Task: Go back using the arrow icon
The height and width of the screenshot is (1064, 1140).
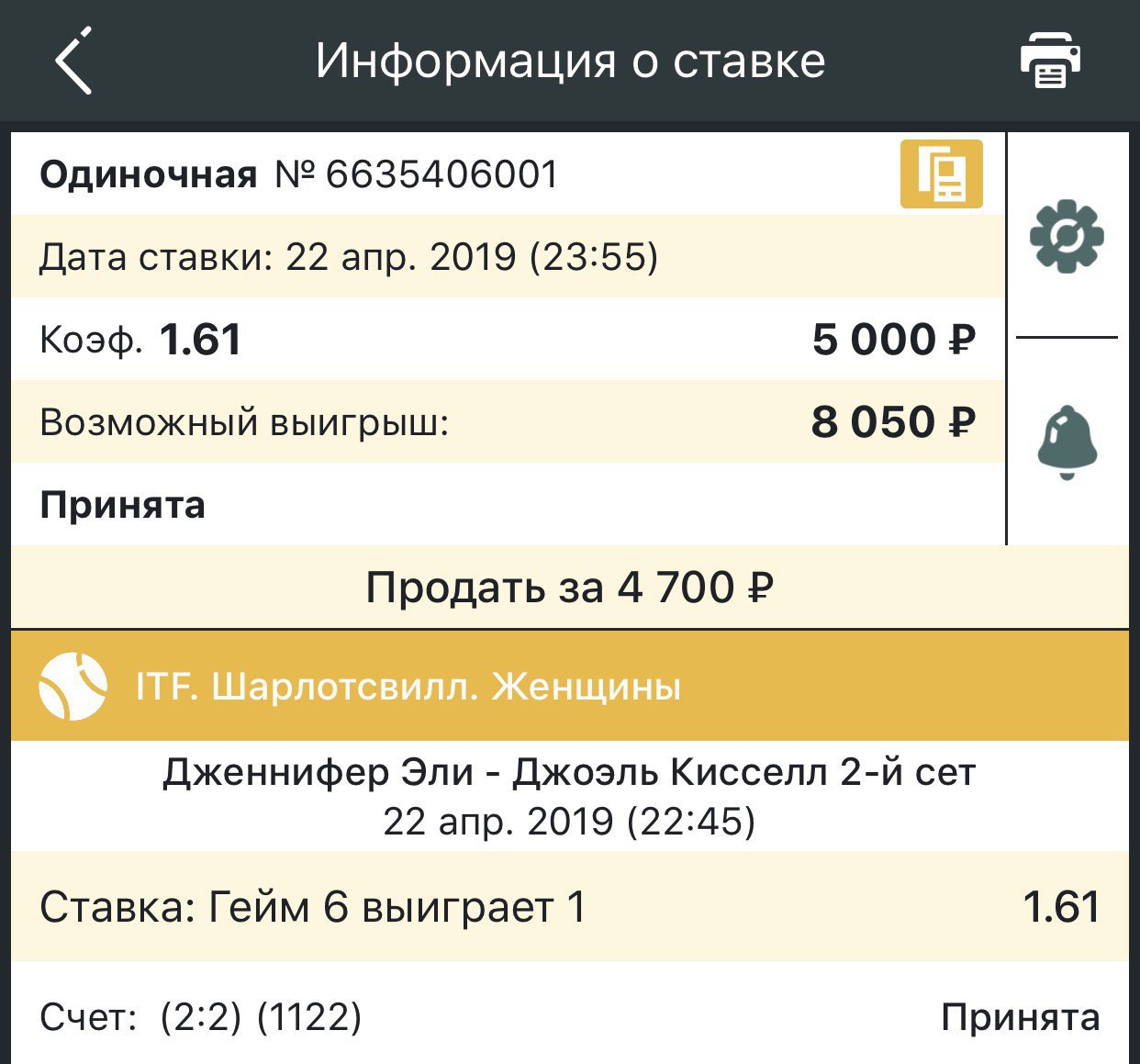Action: click(x=73, y=62)
